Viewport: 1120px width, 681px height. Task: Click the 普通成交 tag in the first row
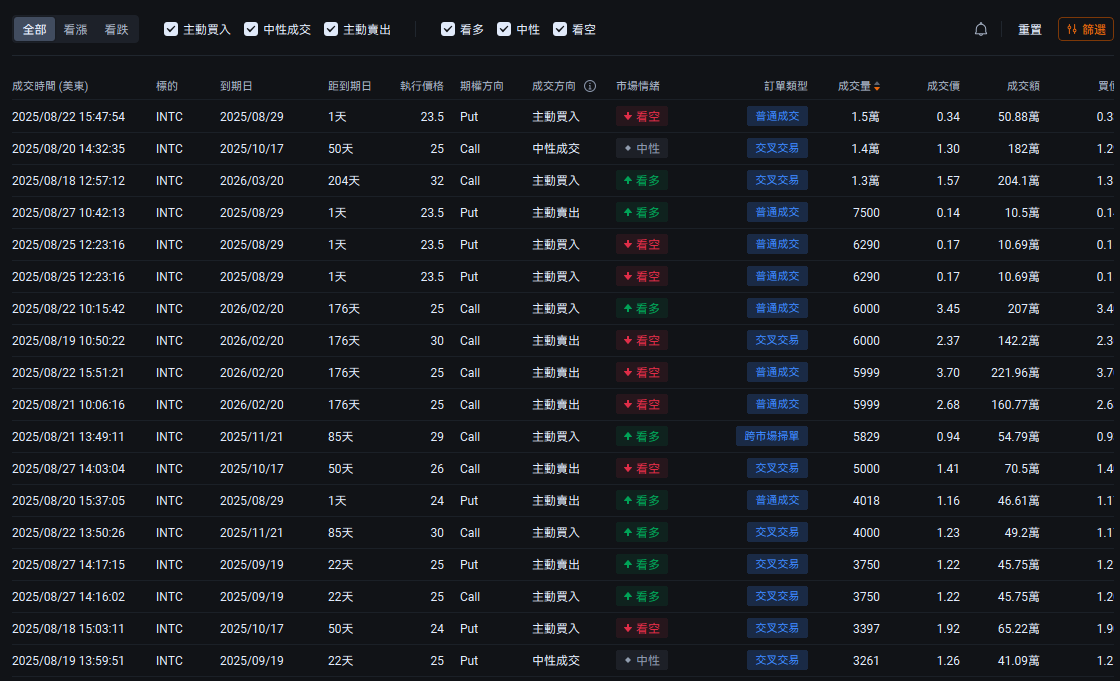coord(777,117)
